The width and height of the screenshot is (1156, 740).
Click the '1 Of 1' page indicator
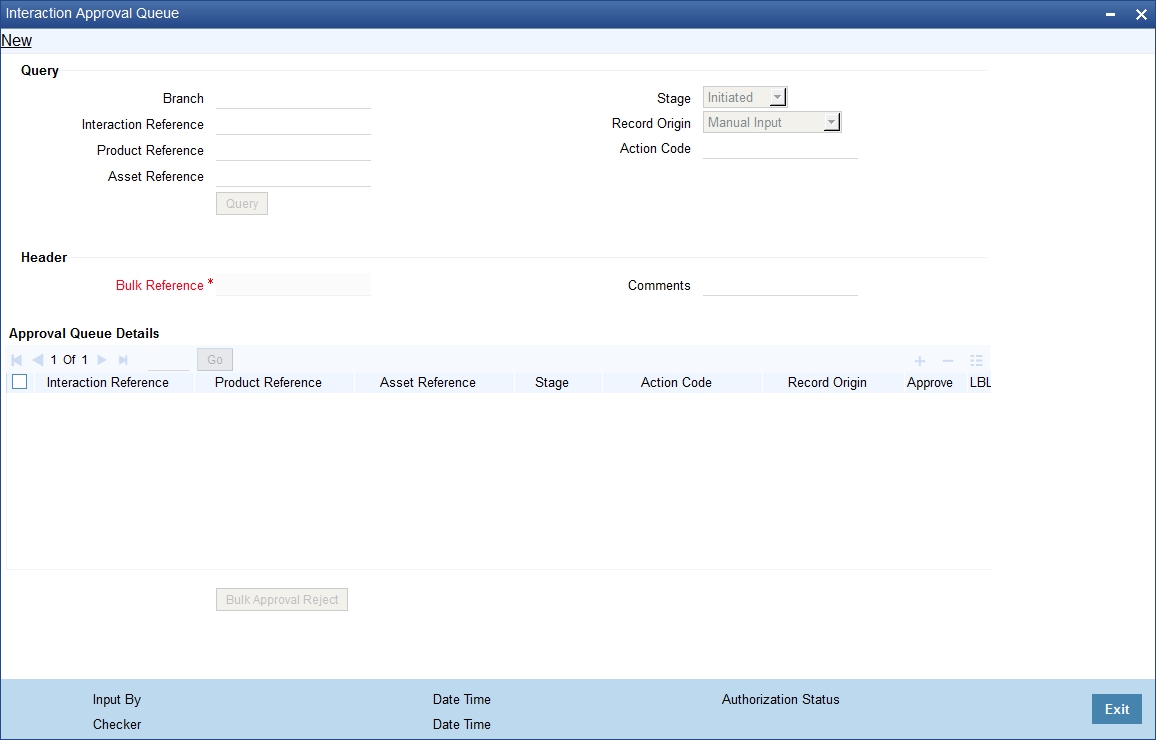point(69,360)
